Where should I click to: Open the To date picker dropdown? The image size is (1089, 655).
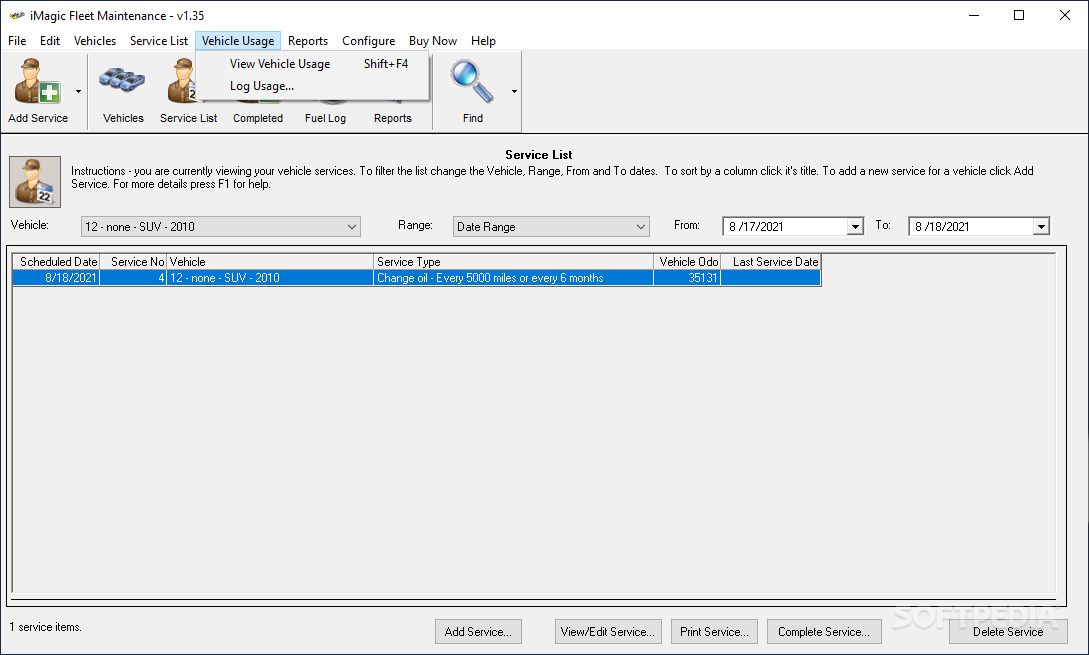(x=1041, y=226)
